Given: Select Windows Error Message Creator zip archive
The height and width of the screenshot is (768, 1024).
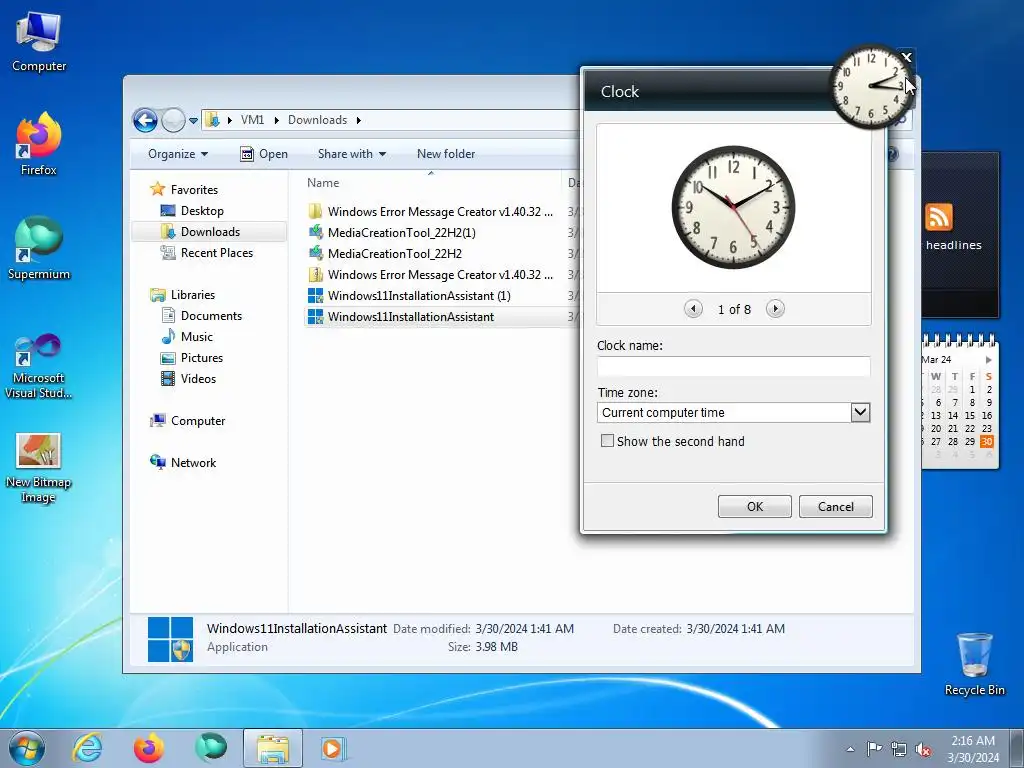Looking at the screenshot, I should [x=440, y=275].
